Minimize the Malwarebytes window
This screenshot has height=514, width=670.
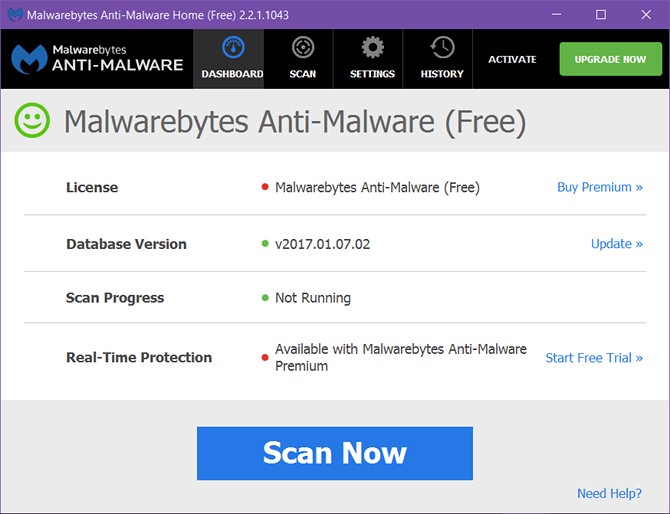tap(555, 15)
